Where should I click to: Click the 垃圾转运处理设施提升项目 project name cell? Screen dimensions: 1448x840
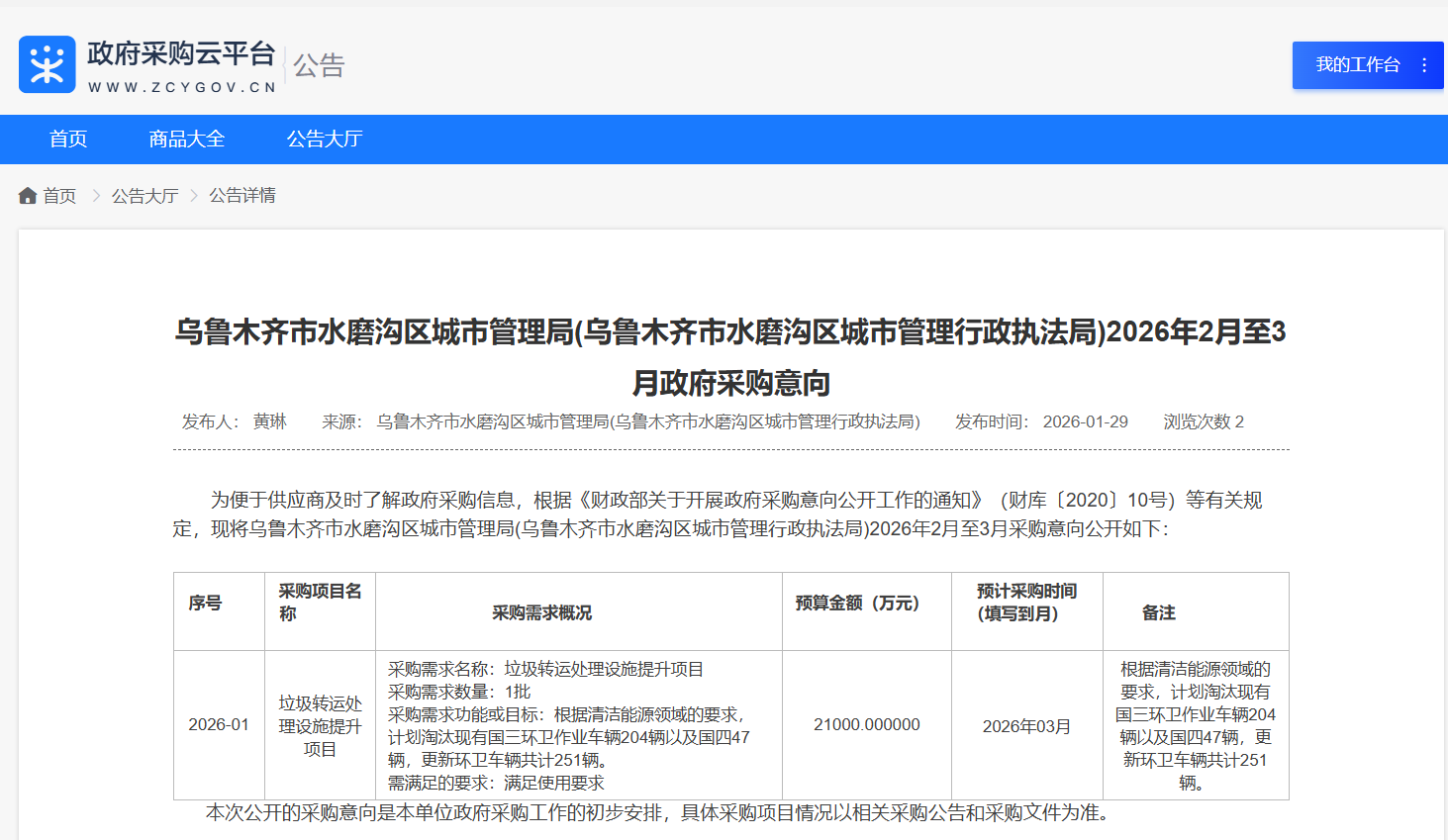point(319,724)
